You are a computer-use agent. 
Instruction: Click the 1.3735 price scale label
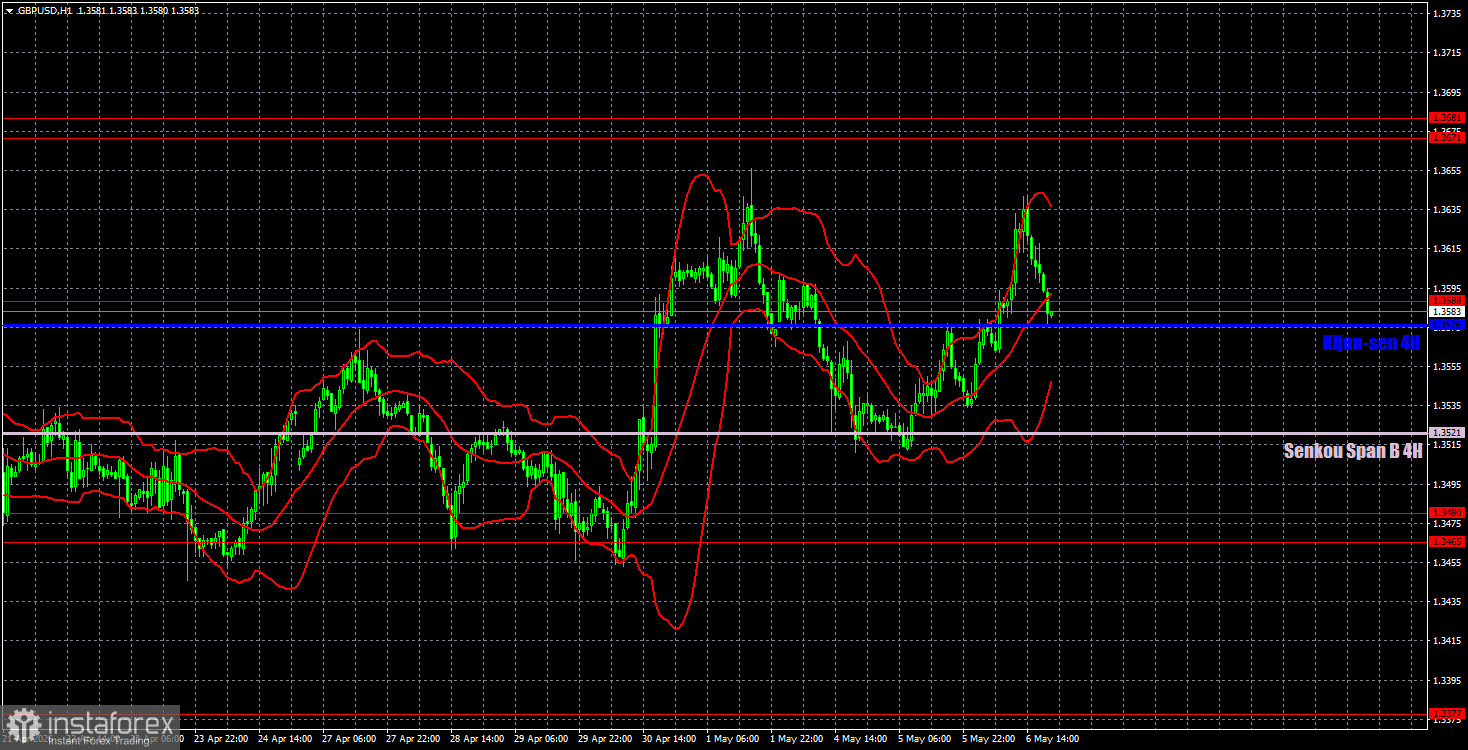(1447, 14)
